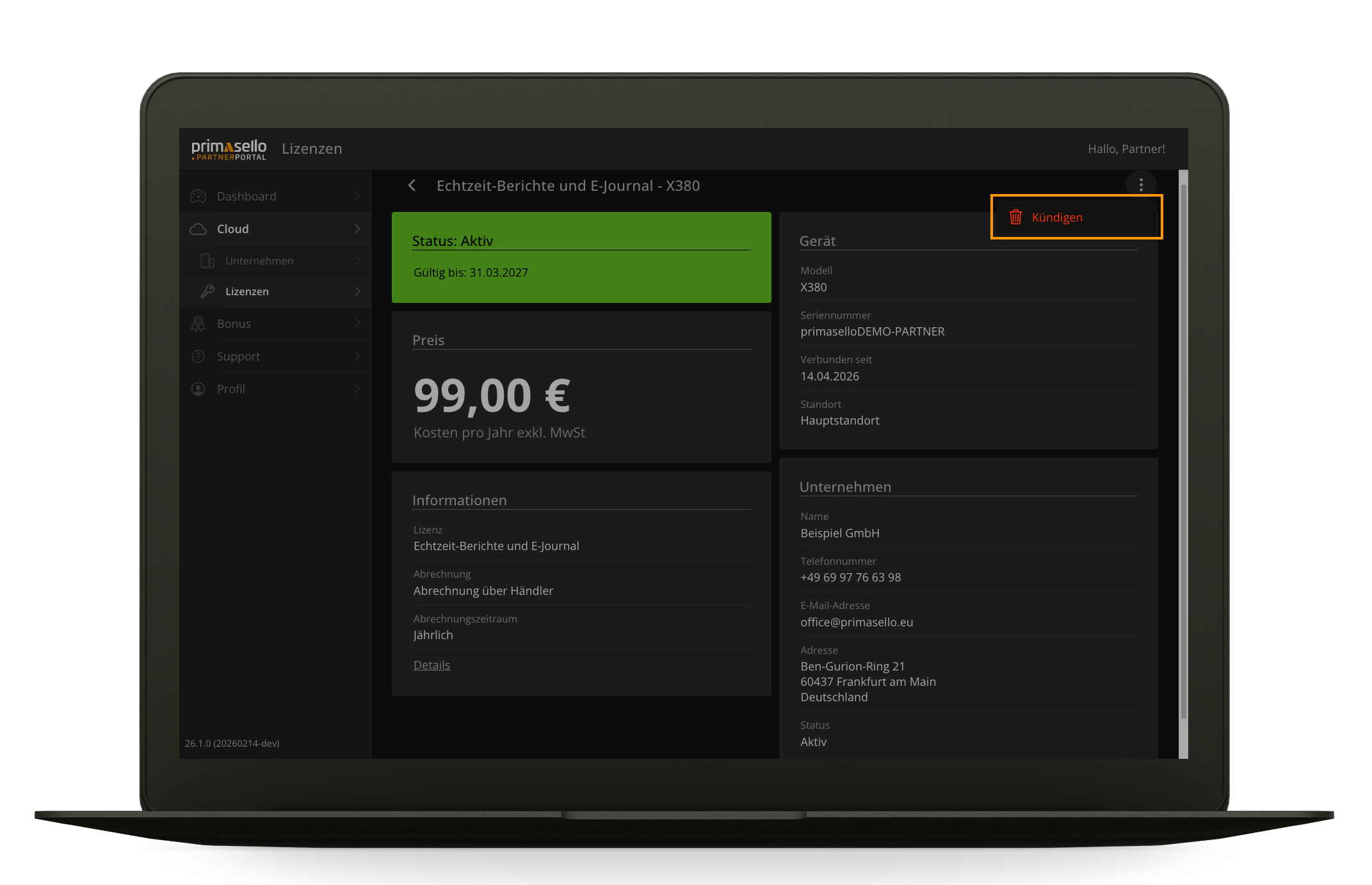Expand the Bonus entry chevron
Screen dimensions: 1372x885
coord(358,323)
